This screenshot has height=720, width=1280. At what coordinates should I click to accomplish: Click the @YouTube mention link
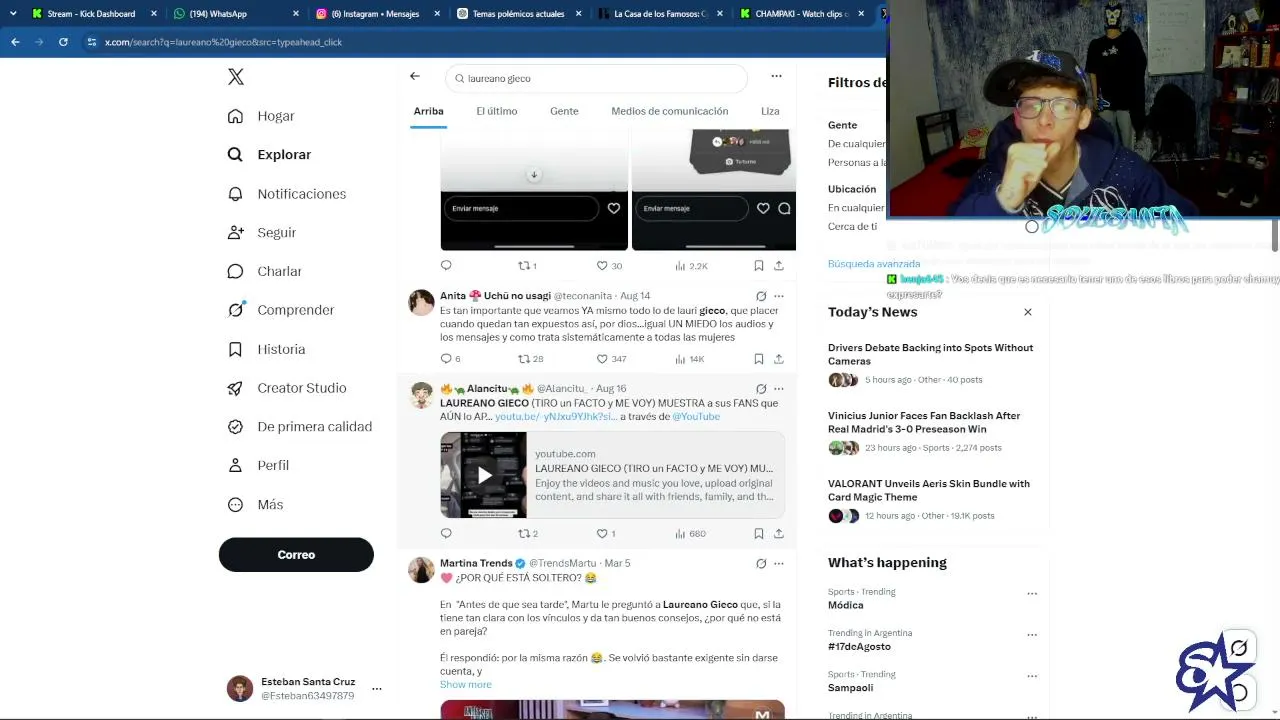[x=696, y=417]
